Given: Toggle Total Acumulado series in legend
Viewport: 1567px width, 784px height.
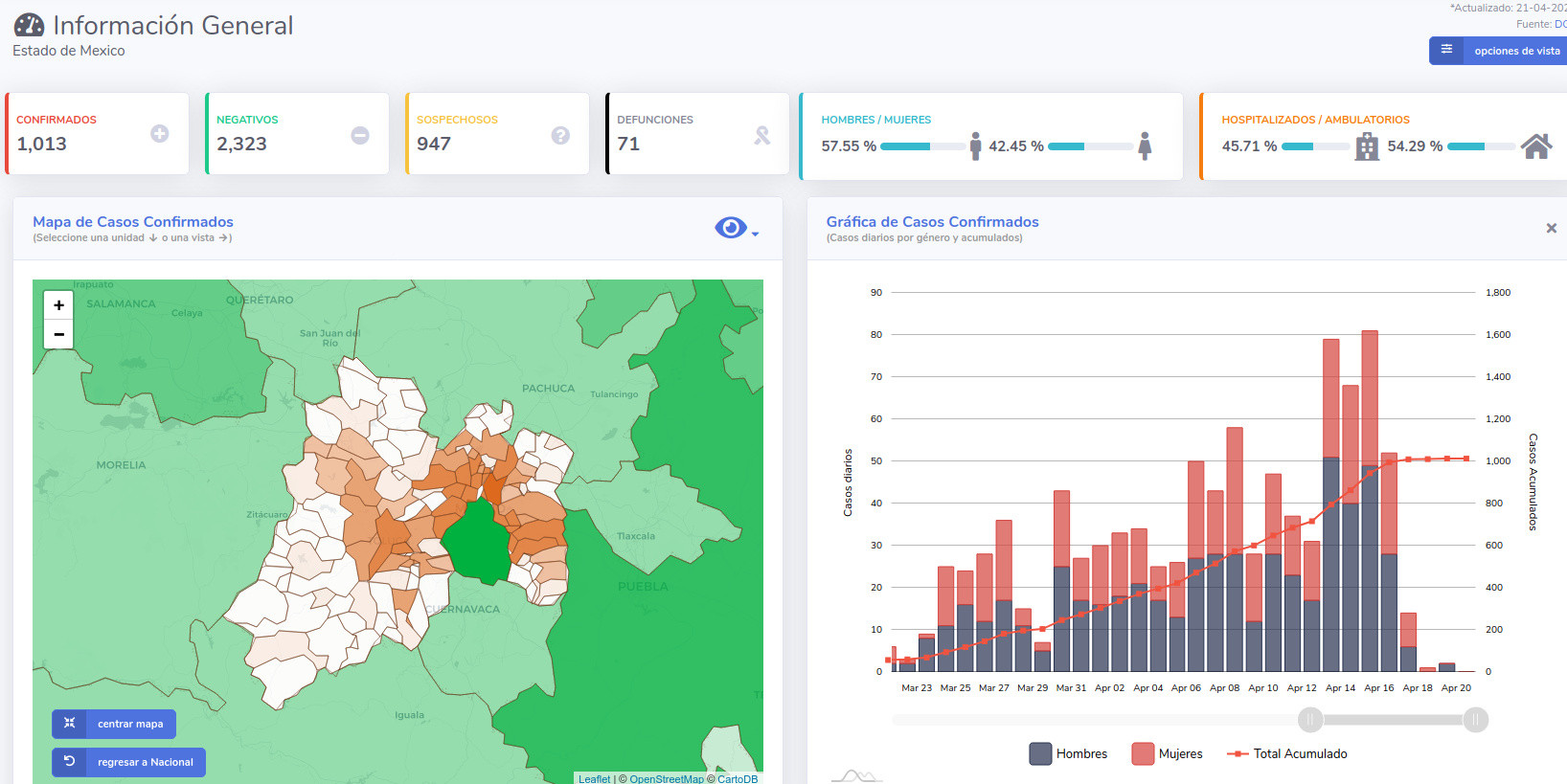Looking at the screenshot, I should [x=1287, y=754].
